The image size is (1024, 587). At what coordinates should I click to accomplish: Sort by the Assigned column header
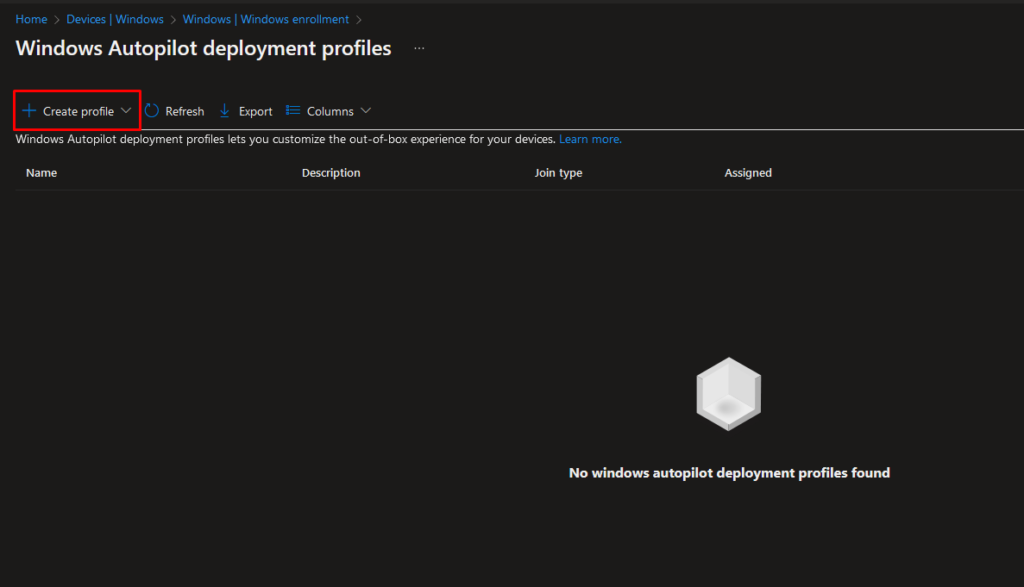coord(748,173)
